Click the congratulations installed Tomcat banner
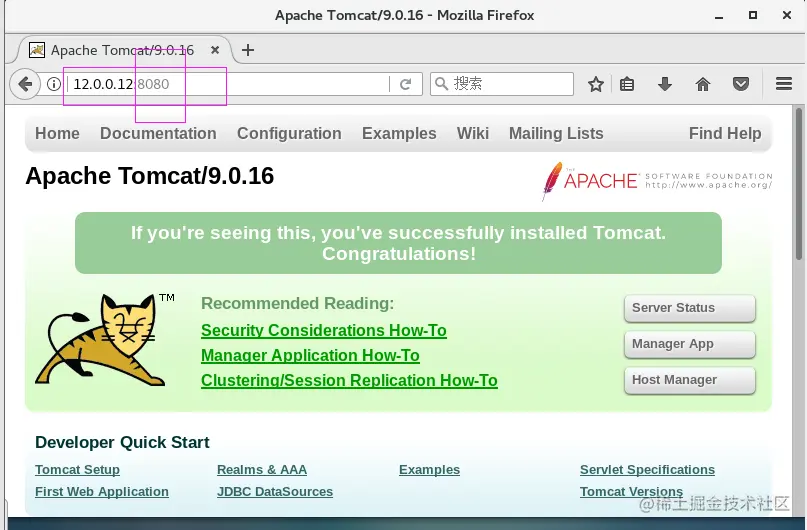 click(398, 243)
